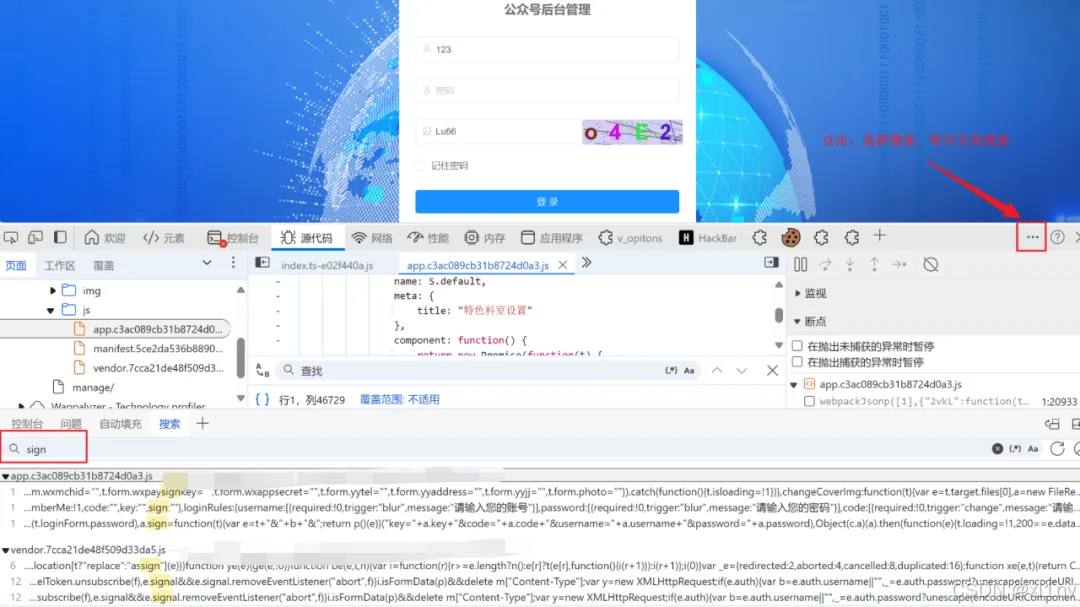Close the app.c3ac089cb31b8724d0a3.js editor tab
Viewport: 1080px width, 607px height.
pyautogui.click(x=563, y=265)
